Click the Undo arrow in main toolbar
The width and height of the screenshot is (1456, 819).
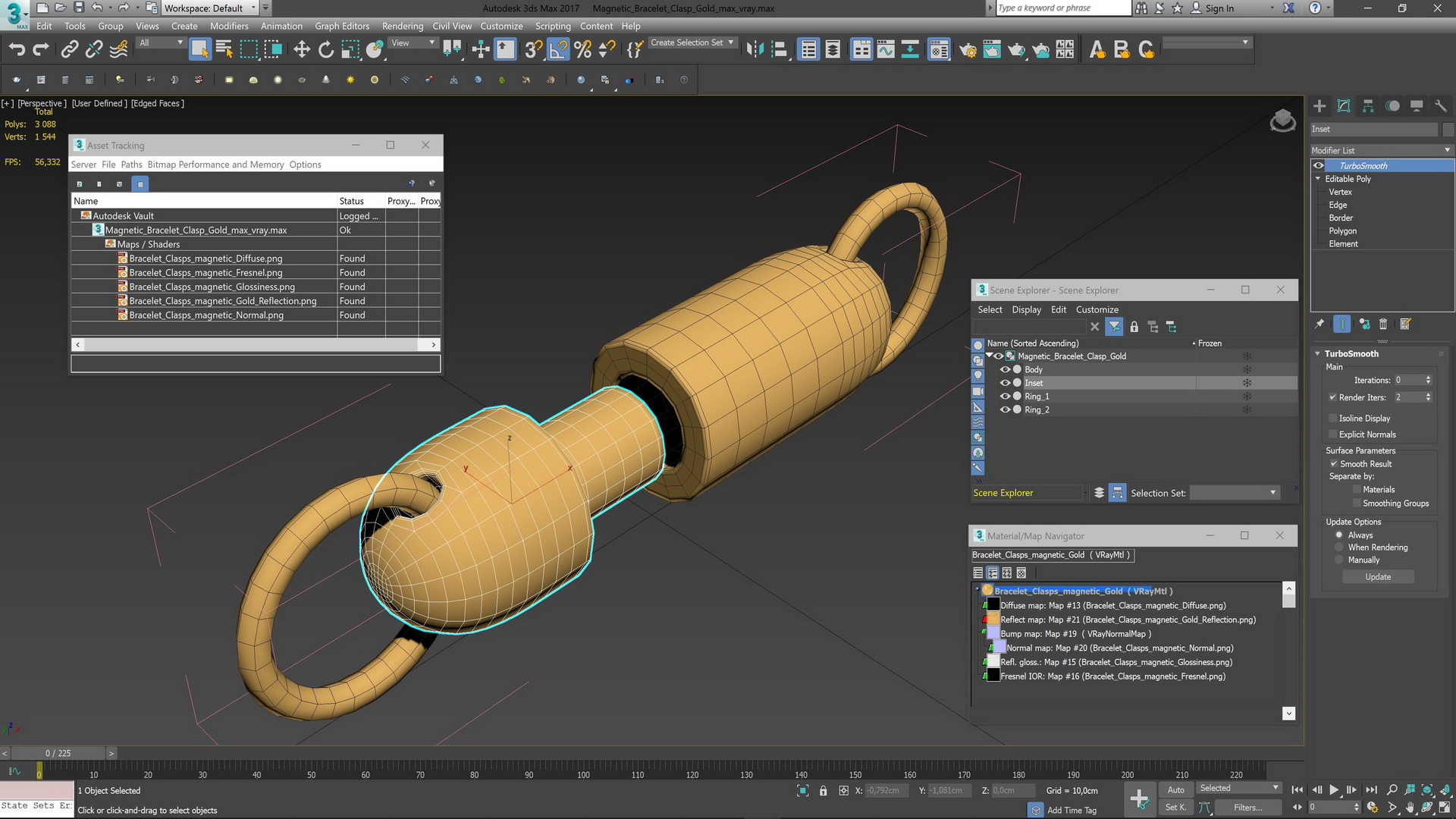[17, 49]
